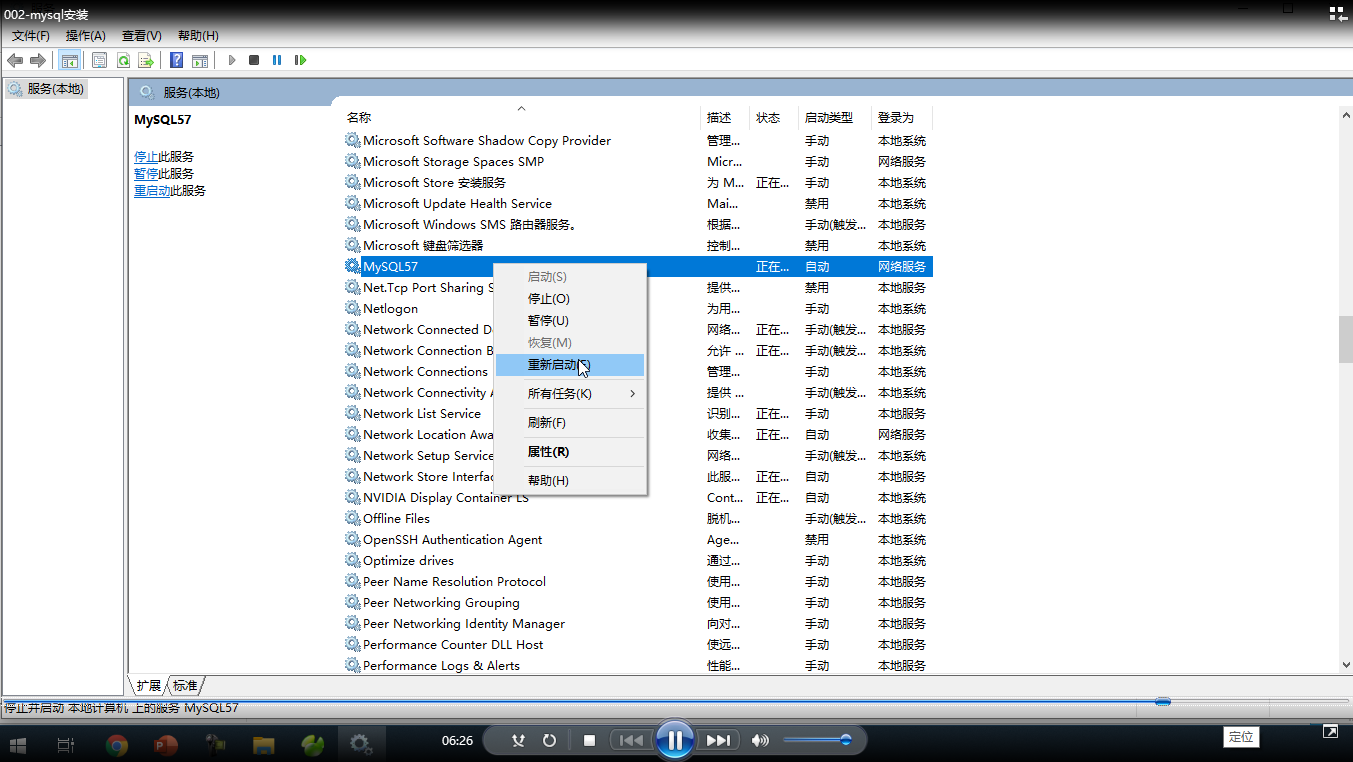Screen dimensions: 1353x762
Task: Open File Explorer folder on taskbar
Action: pyautogui.click(x=264, y=745)
